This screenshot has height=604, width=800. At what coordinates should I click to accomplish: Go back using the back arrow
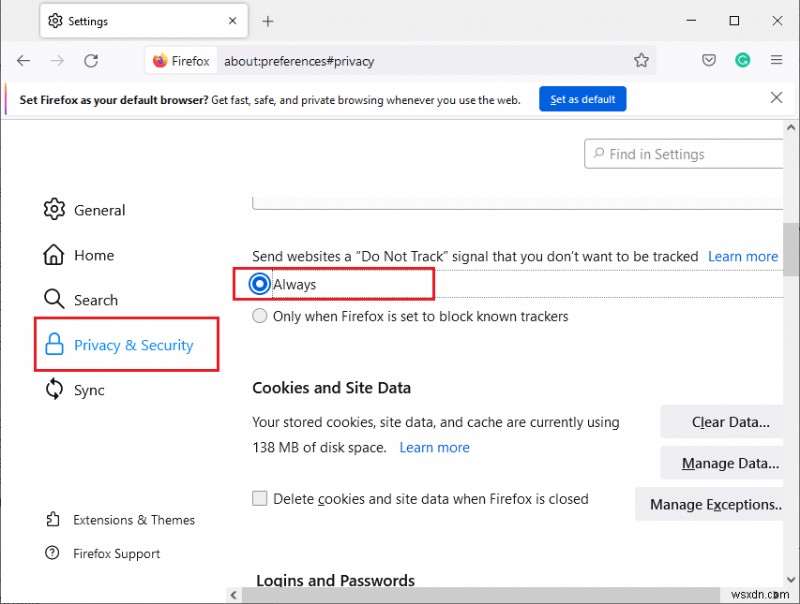coord(24,60)
